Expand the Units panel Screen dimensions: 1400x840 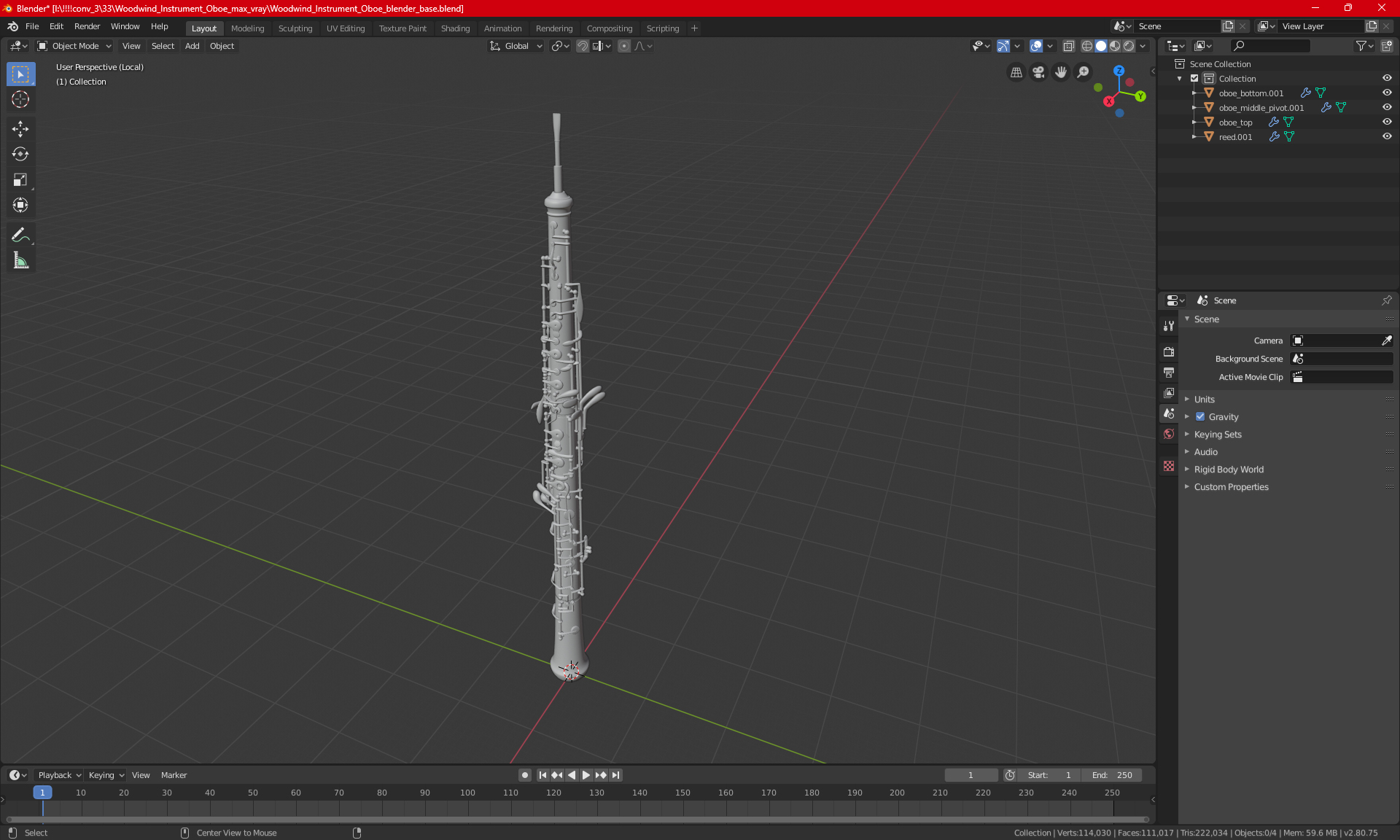tap(1204, 400)
